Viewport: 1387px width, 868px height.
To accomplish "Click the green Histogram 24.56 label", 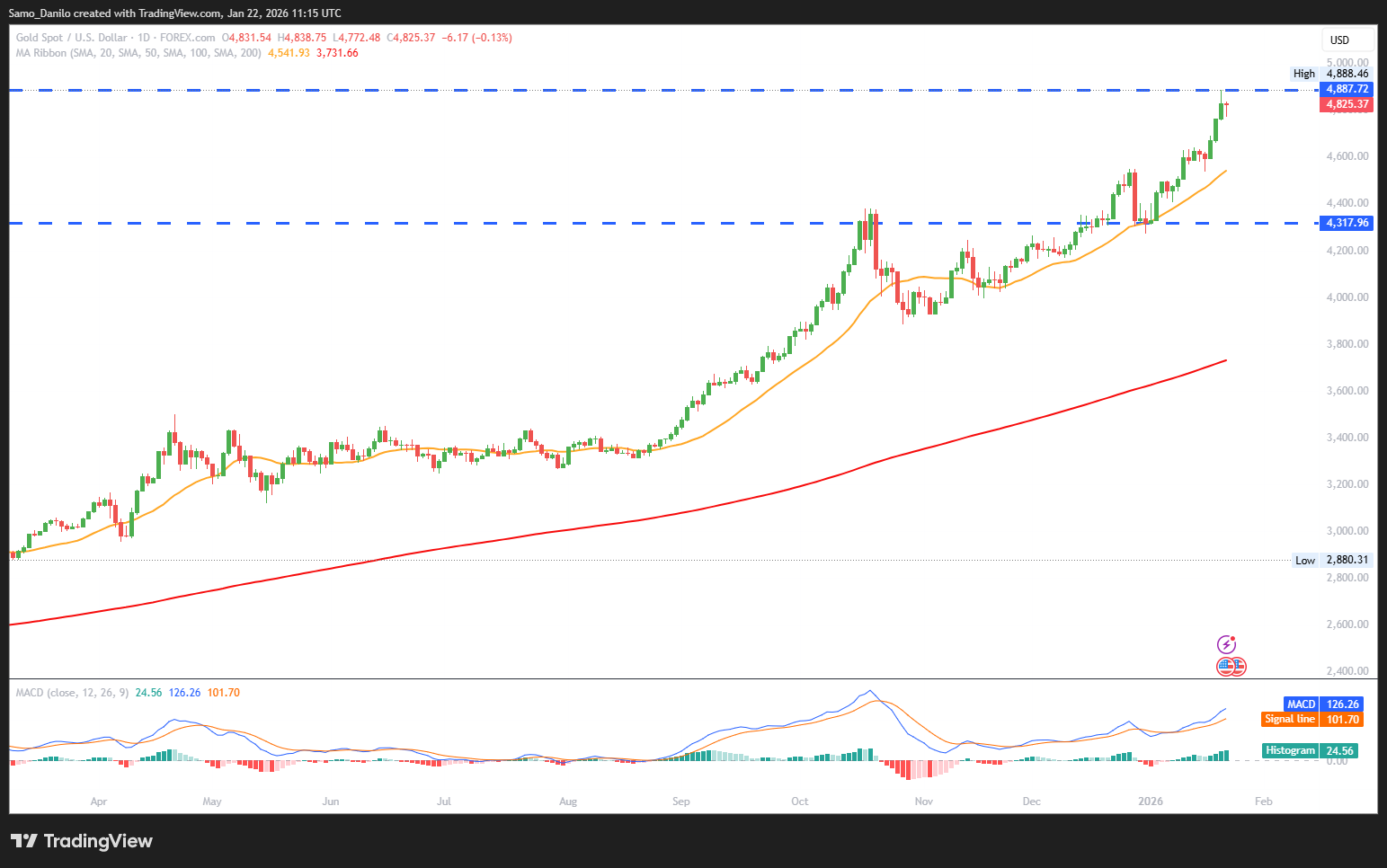I will point(1310,750).
